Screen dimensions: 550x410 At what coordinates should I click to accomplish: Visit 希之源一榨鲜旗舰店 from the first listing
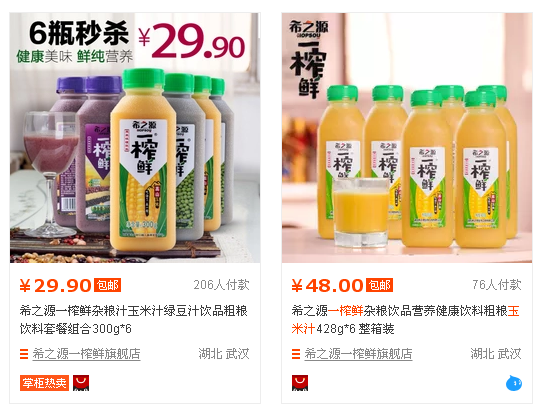87,354
